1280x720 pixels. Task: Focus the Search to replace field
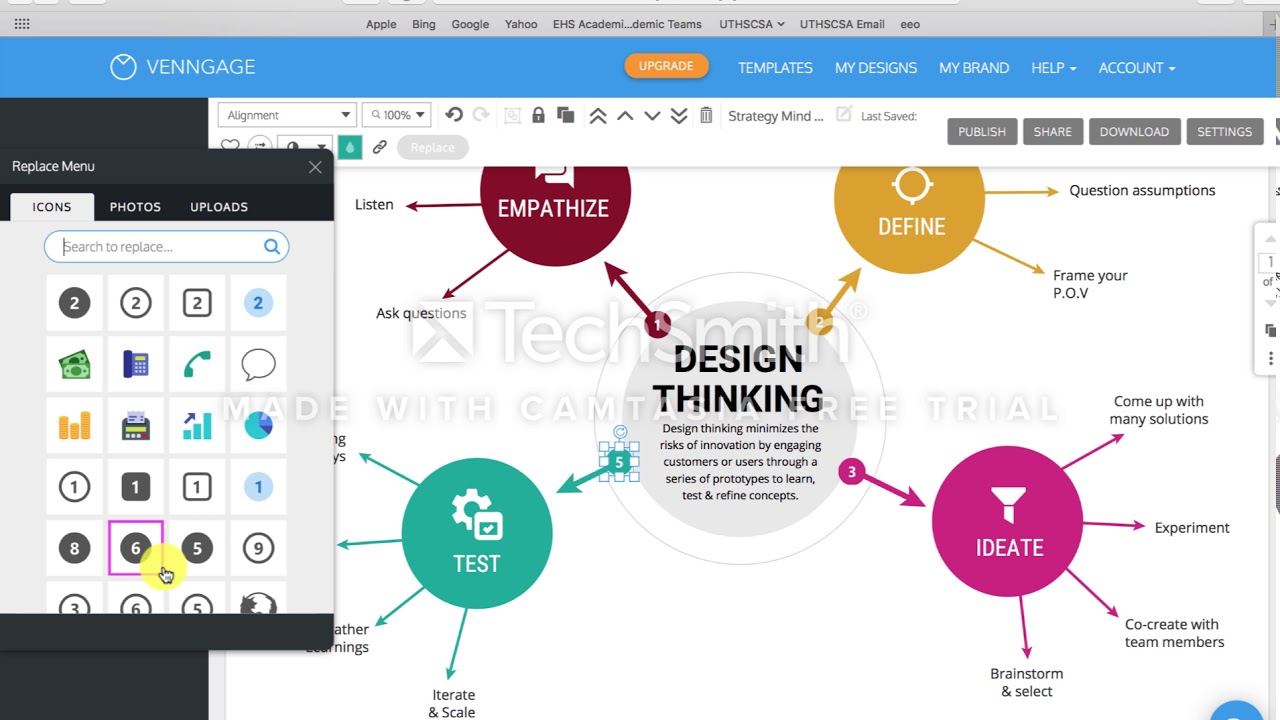pyautogui.click(x=166, y=246)
